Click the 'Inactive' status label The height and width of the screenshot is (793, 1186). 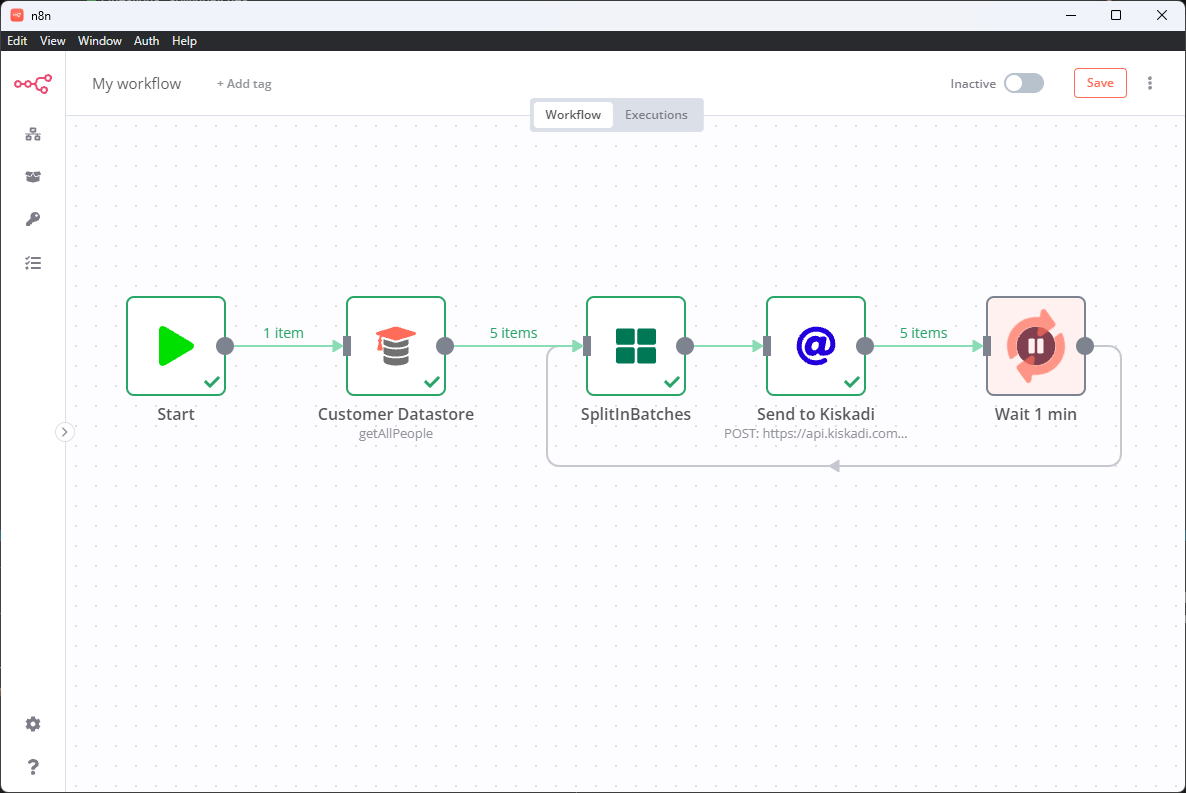coord(973,84)
